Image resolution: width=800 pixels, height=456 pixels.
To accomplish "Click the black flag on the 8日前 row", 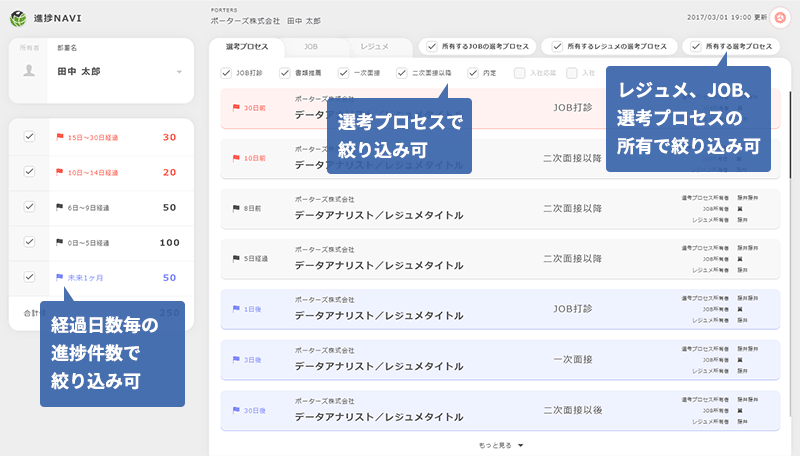I will [236, 209].
